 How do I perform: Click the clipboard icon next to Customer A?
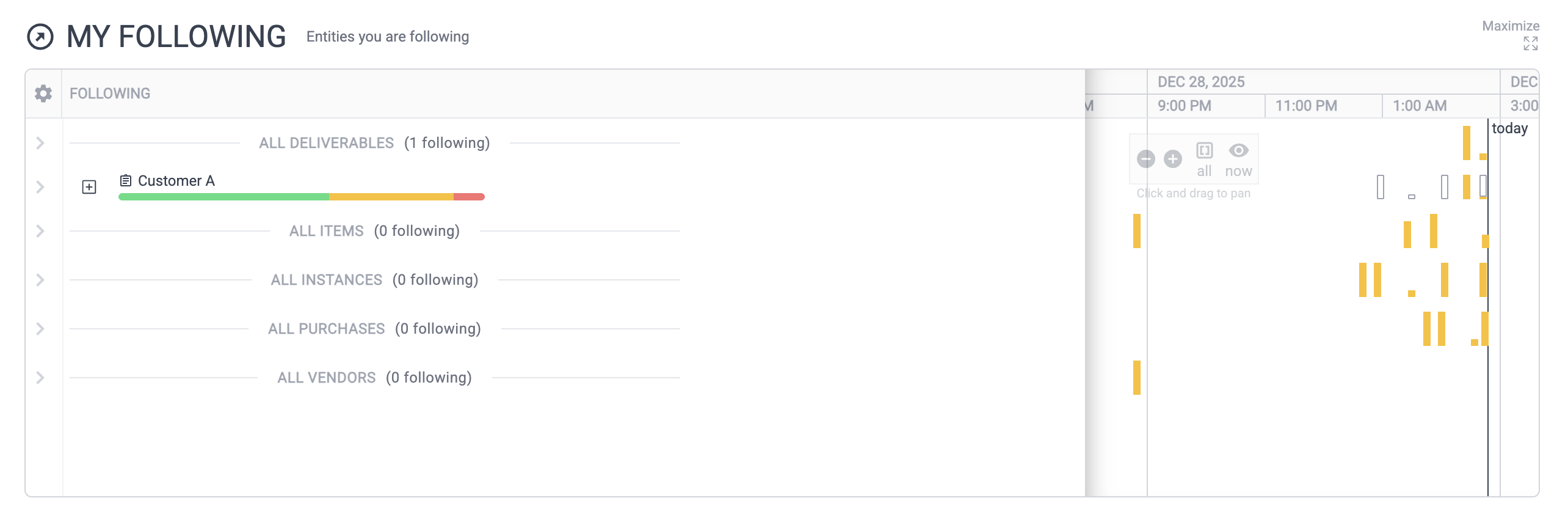click(x=126, y=181)
